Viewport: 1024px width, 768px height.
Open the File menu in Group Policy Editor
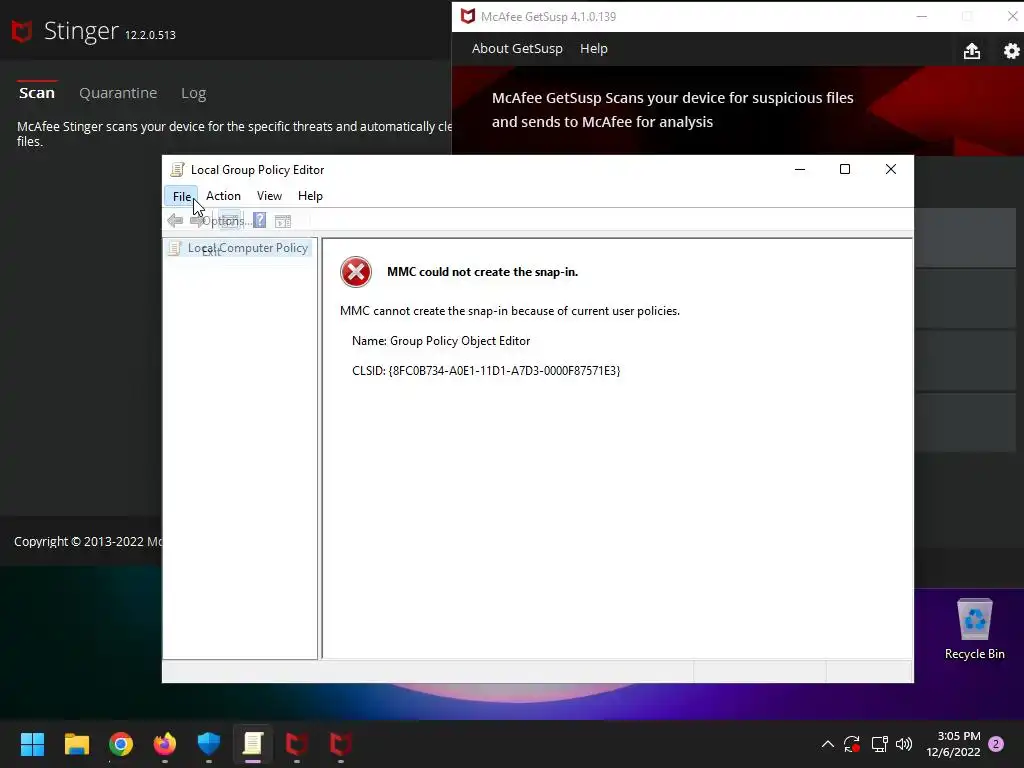click(x=182, y=196)
